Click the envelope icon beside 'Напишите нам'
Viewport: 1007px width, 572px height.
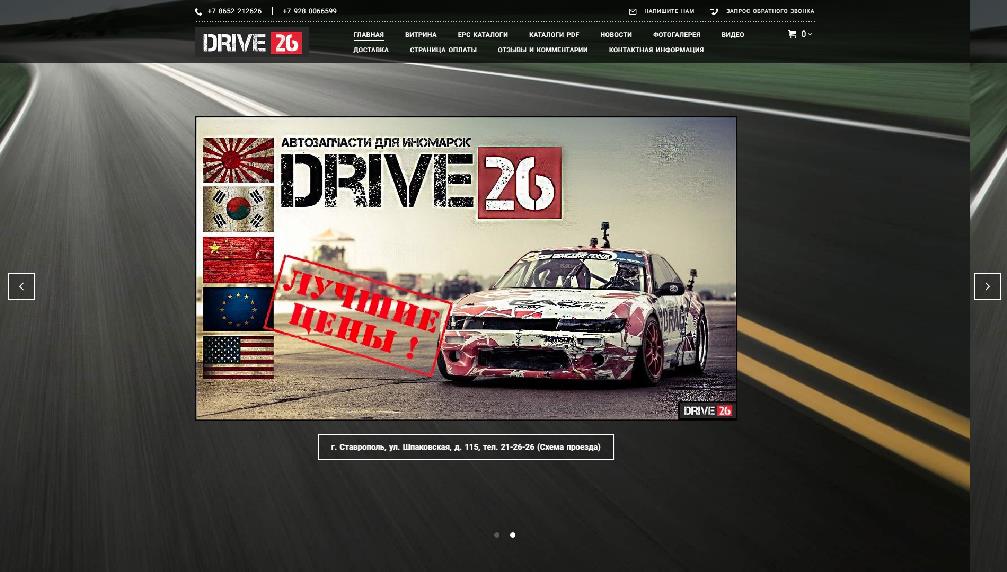pos(633,12)
